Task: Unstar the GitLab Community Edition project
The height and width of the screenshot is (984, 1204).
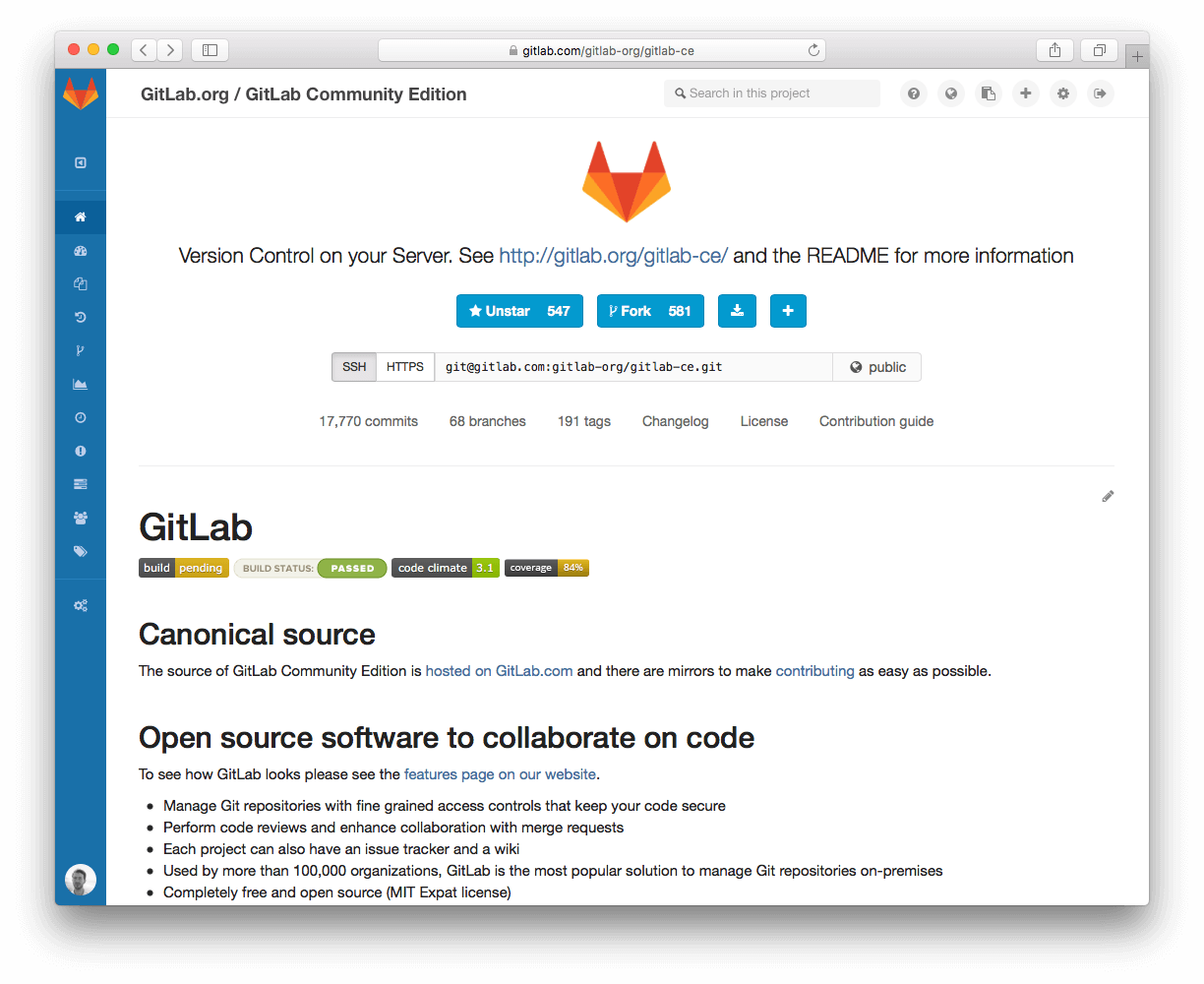Action: (x=519, y=311)
